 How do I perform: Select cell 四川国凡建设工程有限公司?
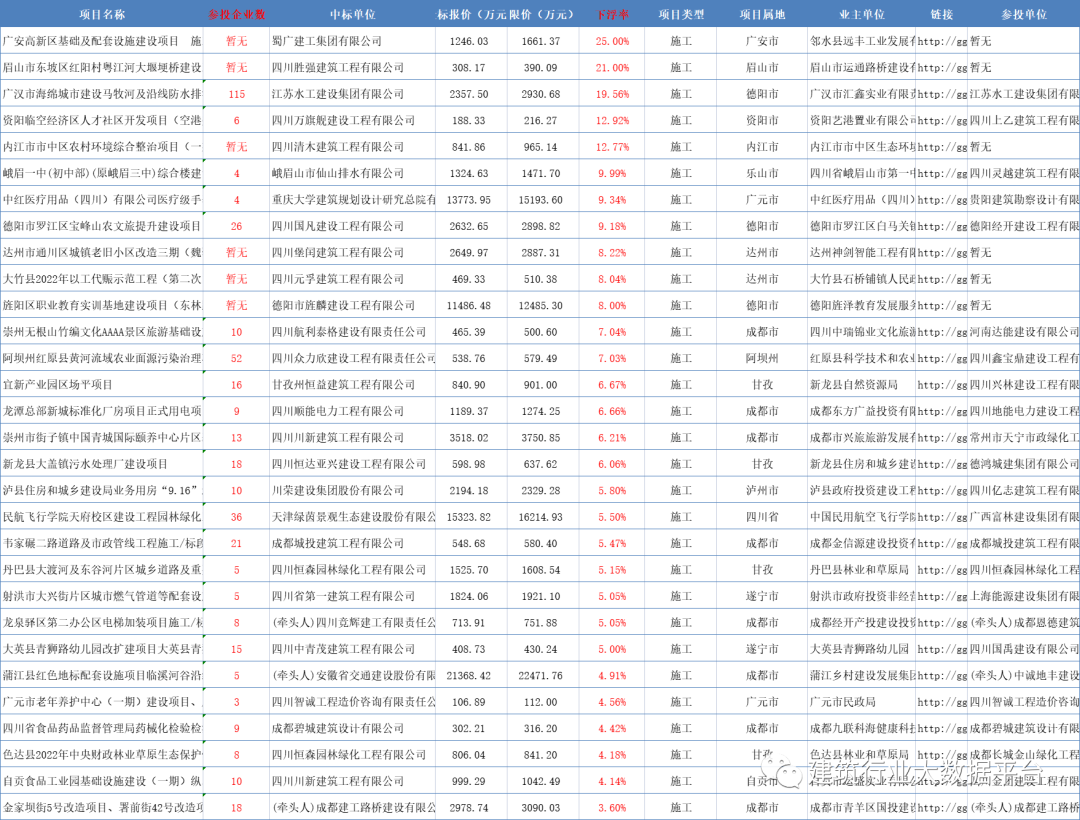338,226
